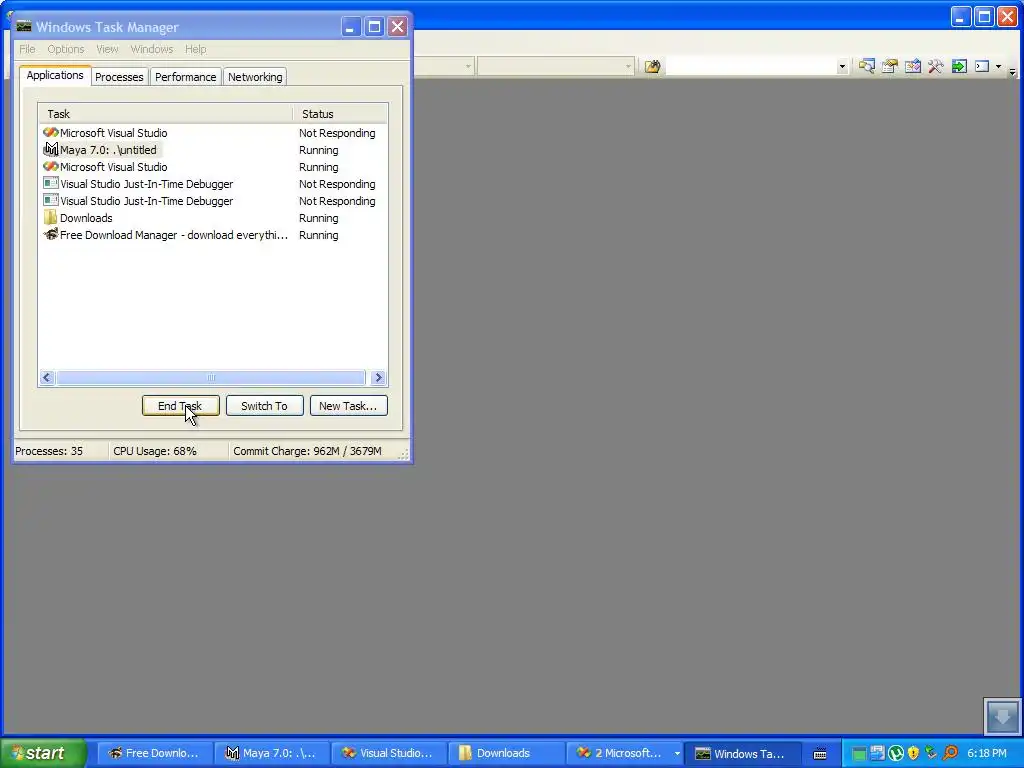
Task: Select the 'Downloads' task row text
Action: pos(86,217)
